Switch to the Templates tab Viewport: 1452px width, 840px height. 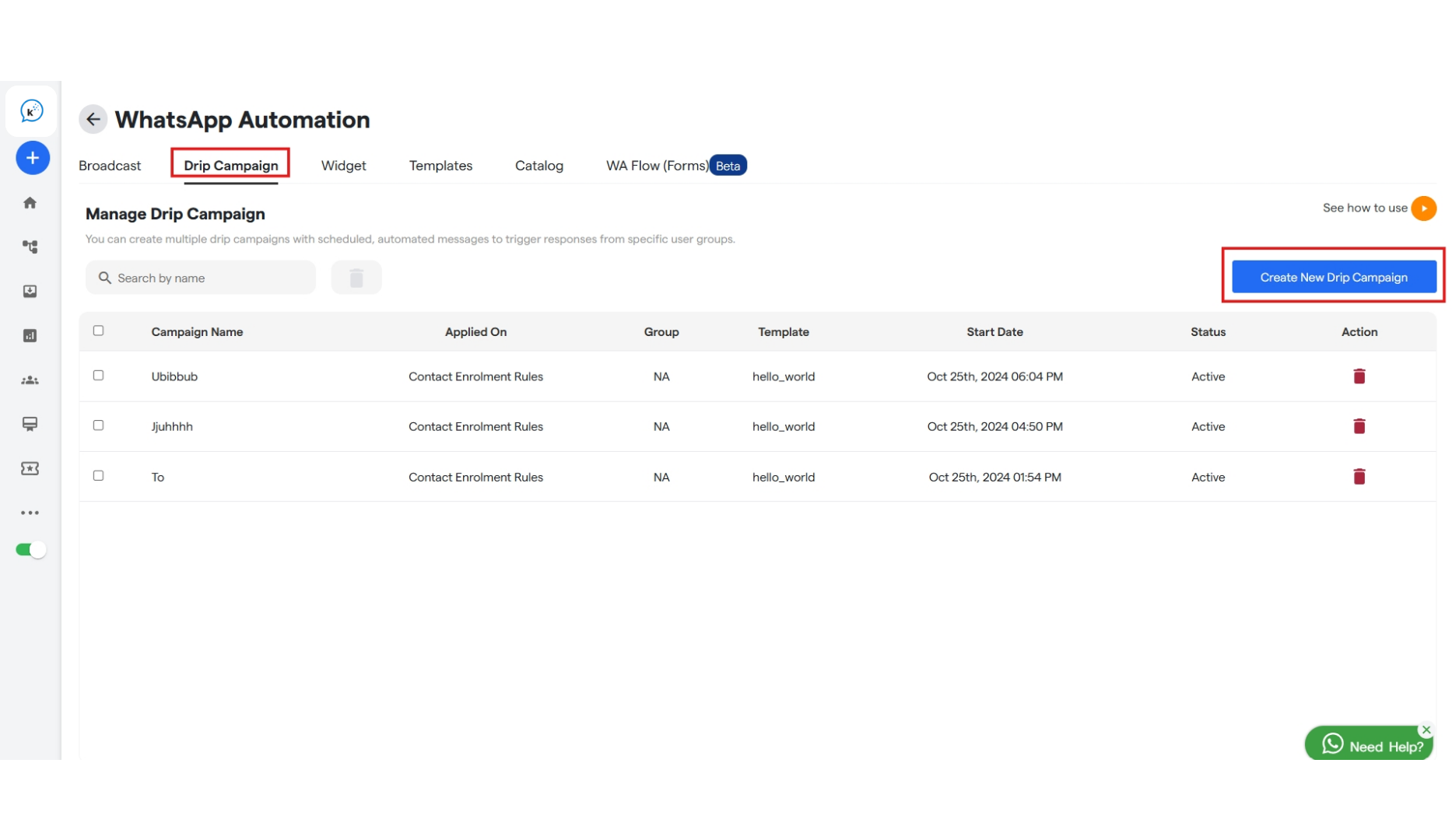[441, 166]
